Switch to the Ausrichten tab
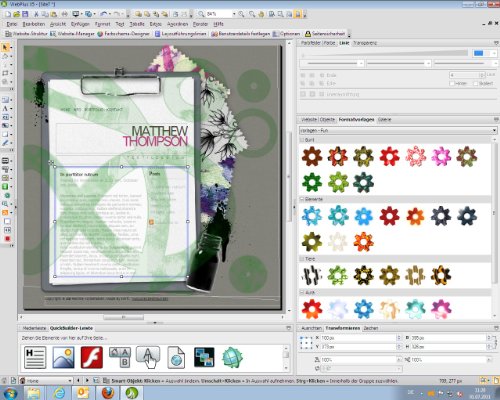 311,328
